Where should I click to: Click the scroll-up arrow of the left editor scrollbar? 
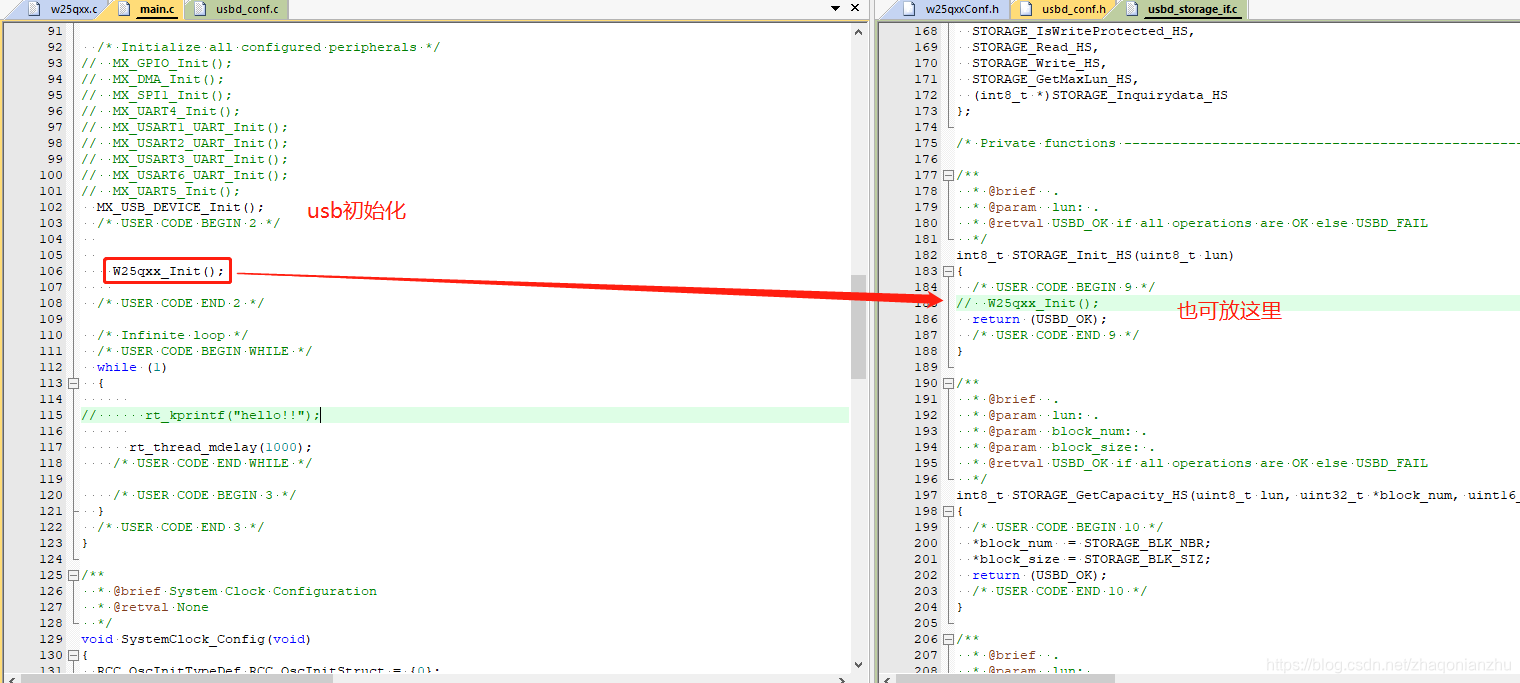[x=858, y=30]
